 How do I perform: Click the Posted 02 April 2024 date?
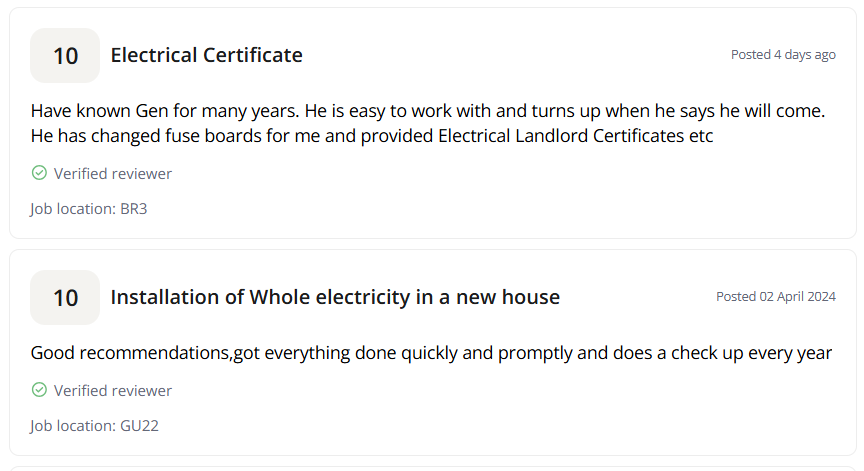776,296
